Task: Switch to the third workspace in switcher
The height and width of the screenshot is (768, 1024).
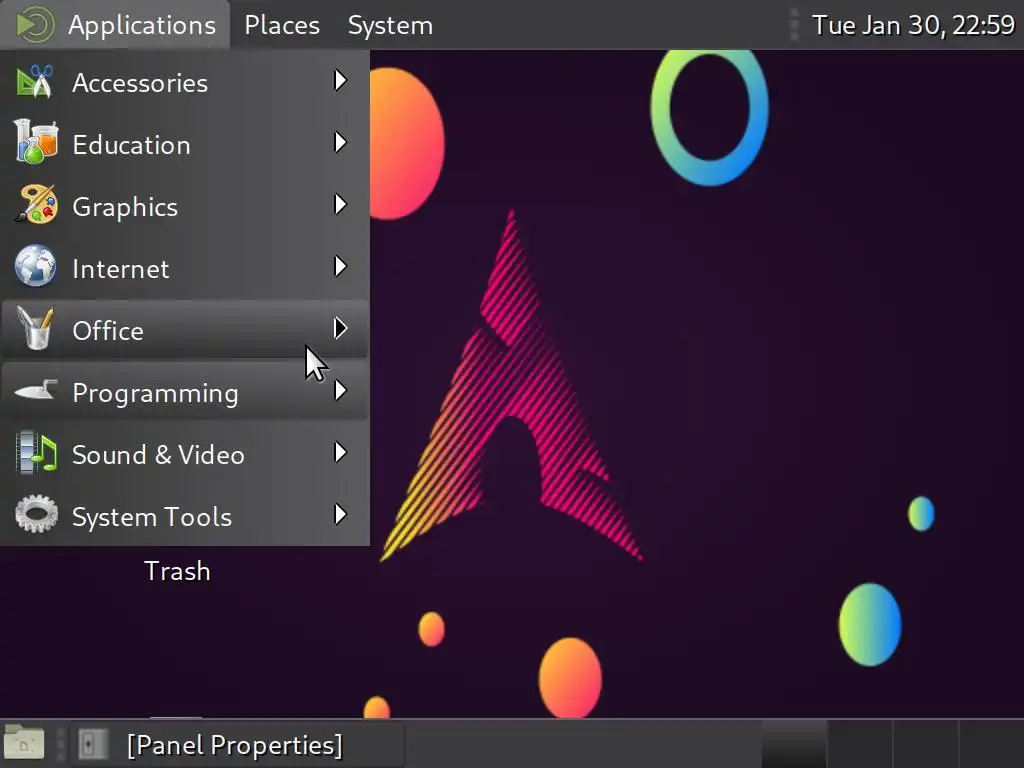Action: 925,744
